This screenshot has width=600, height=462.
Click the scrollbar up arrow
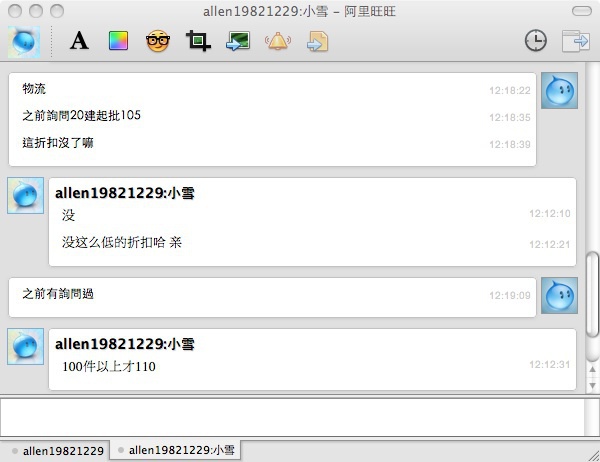(x=592, y=369)
